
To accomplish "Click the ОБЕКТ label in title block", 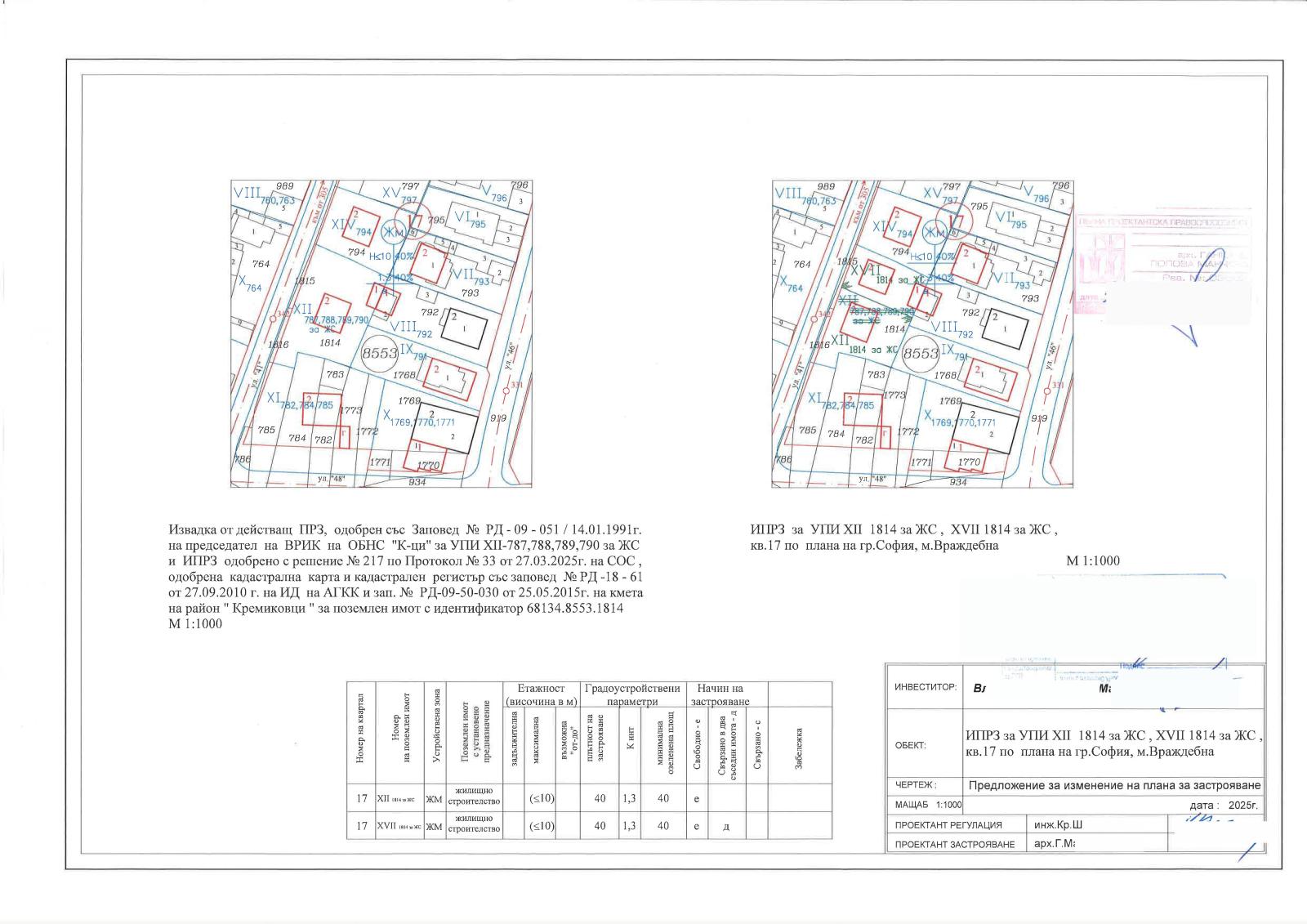I will 912,745.
